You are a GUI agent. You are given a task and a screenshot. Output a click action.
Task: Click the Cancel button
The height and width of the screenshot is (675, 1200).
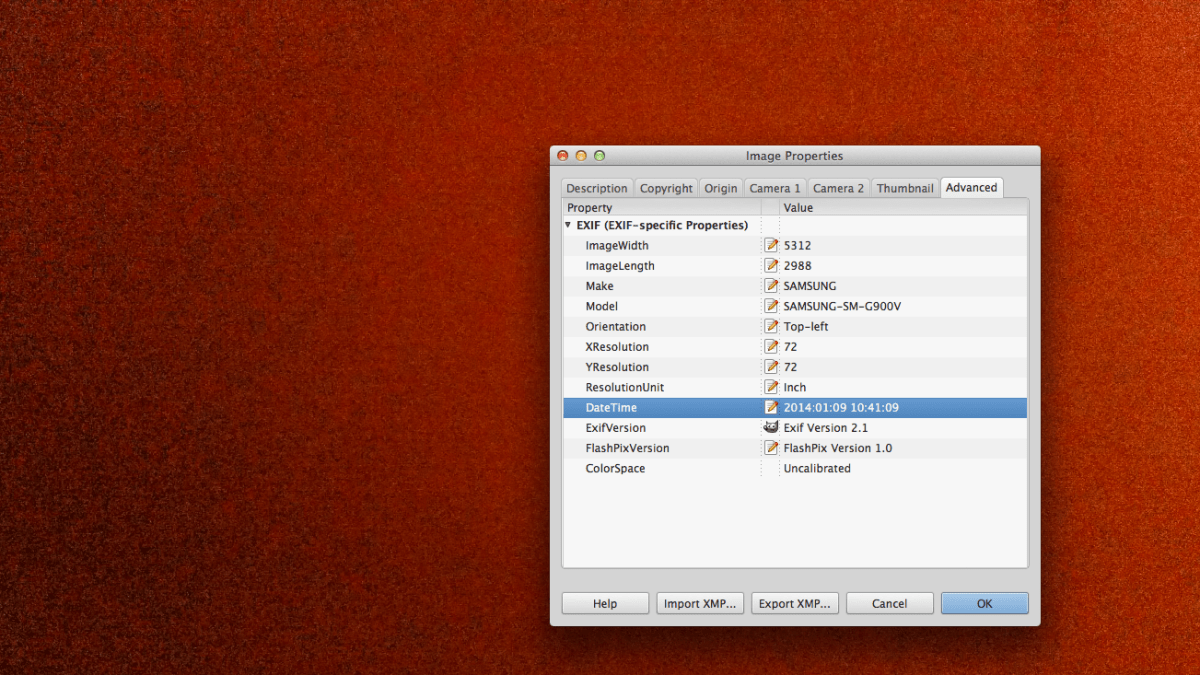(889, 603)
